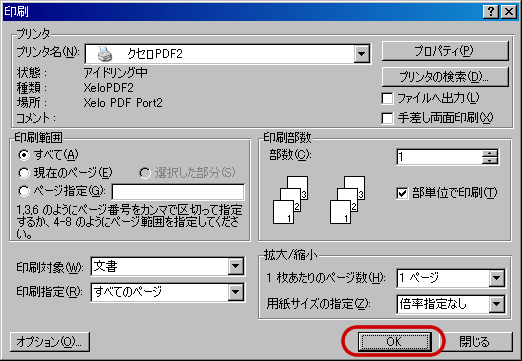Click the printer icon beside クセロPDF2
Viewport: 522px width, 361px height.
105,54
